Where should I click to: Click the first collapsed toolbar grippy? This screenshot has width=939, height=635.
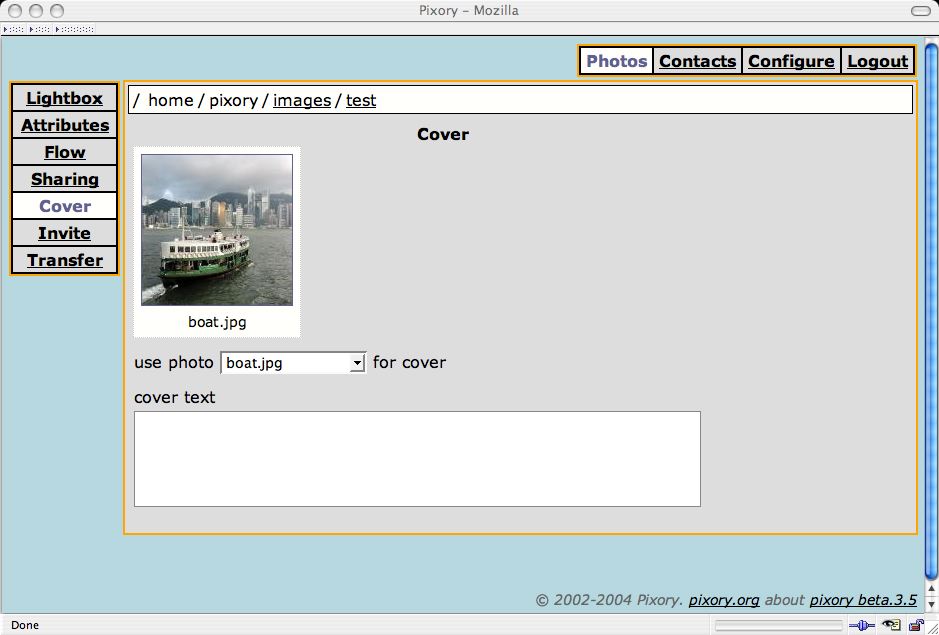coord(13,29)
